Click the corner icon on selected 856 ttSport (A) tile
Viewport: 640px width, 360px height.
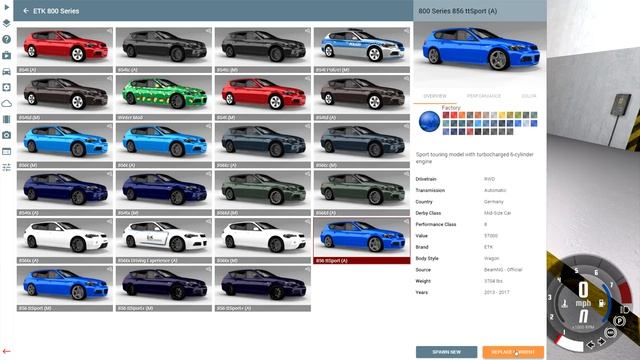[406, 221]
